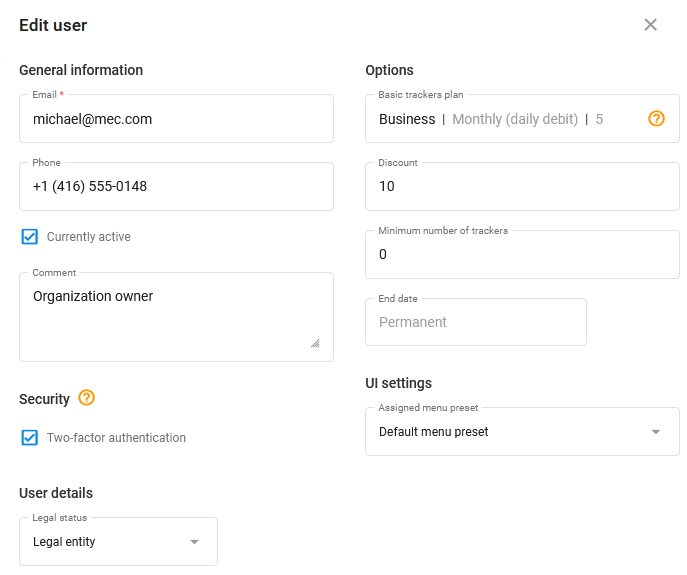Viewport: 687px width, 575px height.
Task: Open the End date field
Action: [476, 322]
